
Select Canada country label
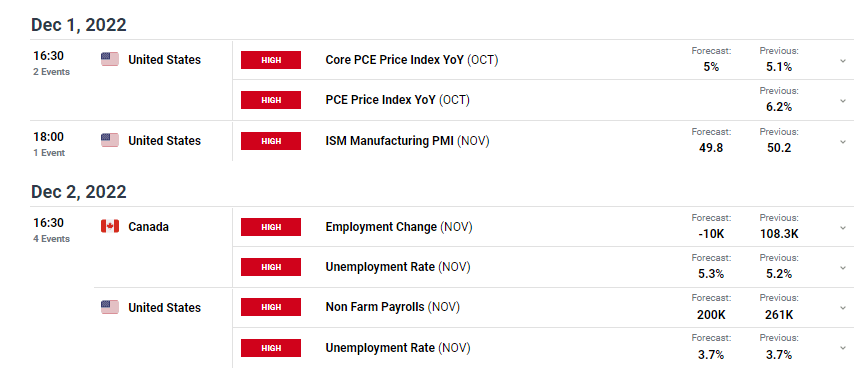pos(148,227)
